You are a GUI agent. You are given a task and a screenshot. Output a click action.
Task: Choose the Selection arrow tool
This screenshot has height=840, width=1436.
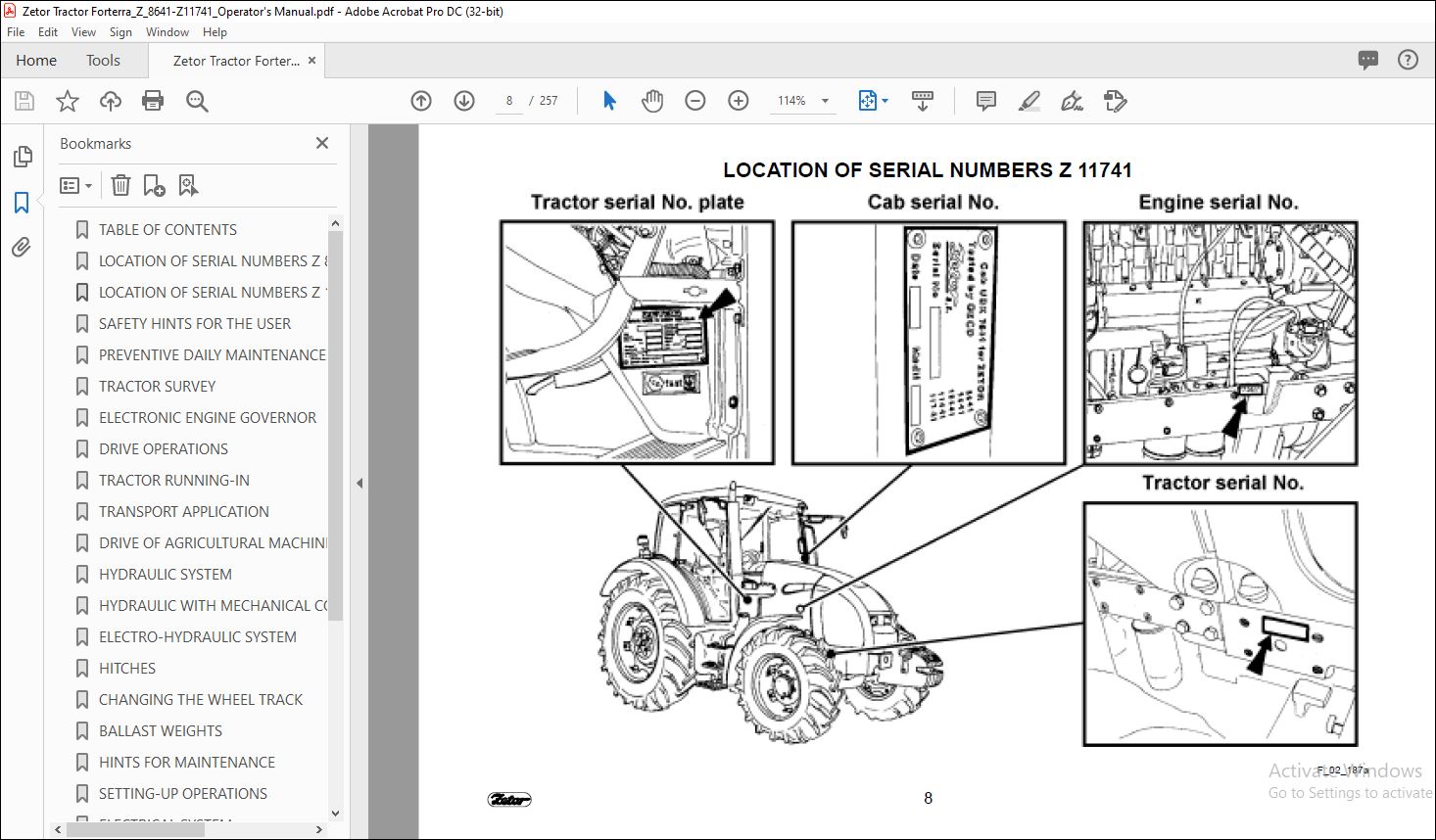click(x=609, y=101)
